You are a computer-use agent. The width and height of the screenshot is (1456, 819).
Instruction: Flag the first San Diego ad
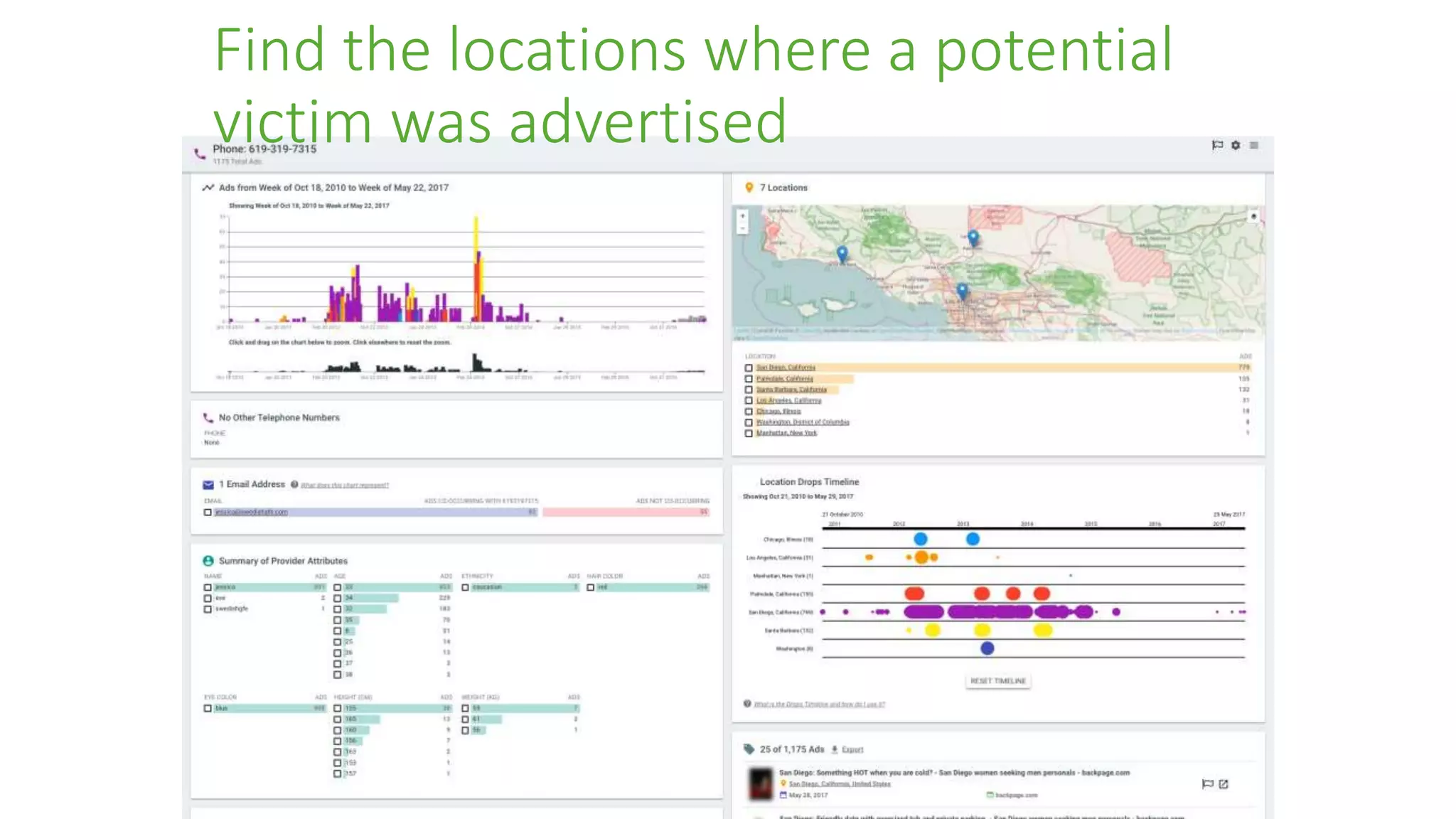point(1207,784)
